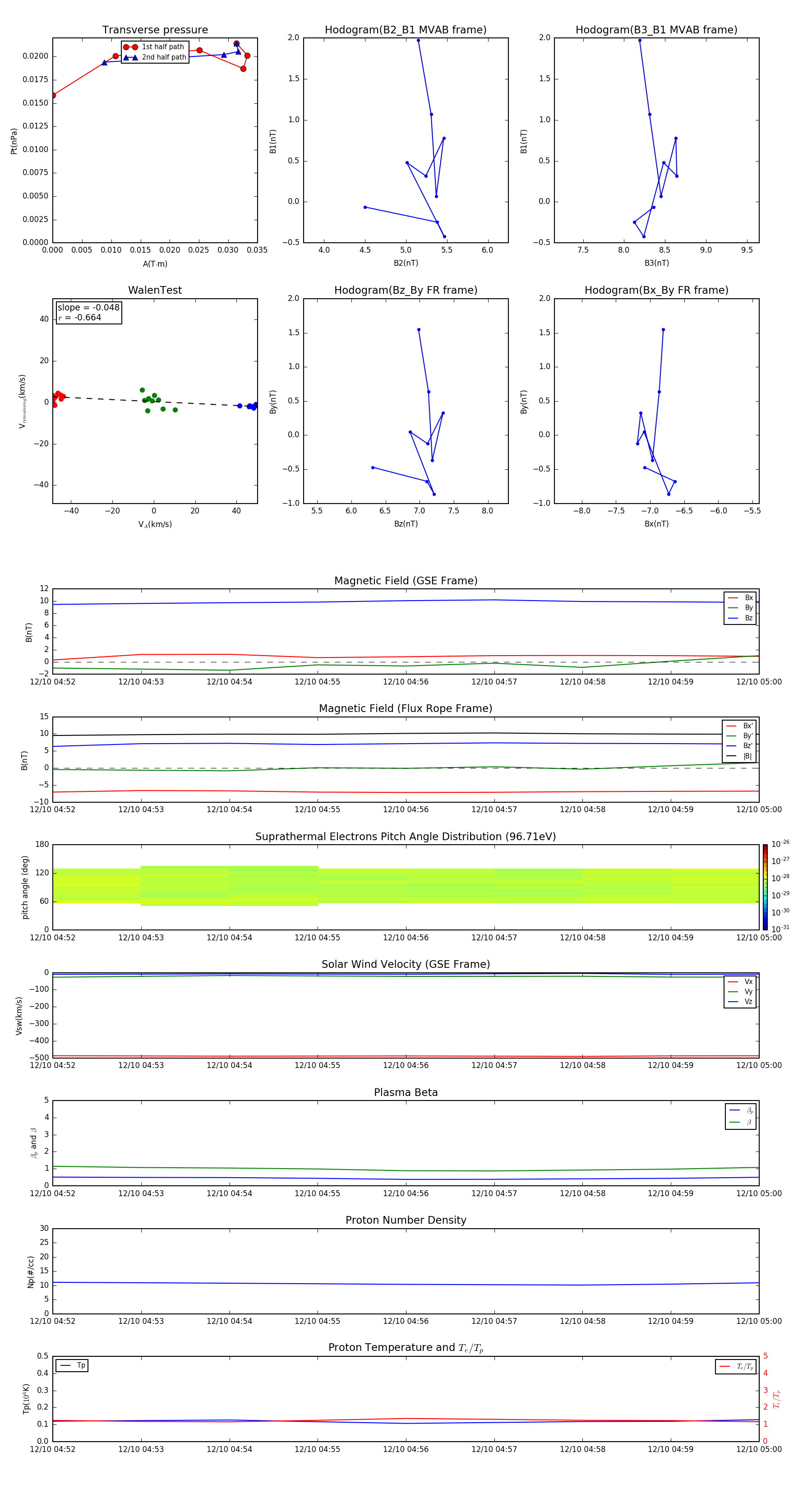Click the Vx legend entry in velocity plot

(x=740, y=981)
